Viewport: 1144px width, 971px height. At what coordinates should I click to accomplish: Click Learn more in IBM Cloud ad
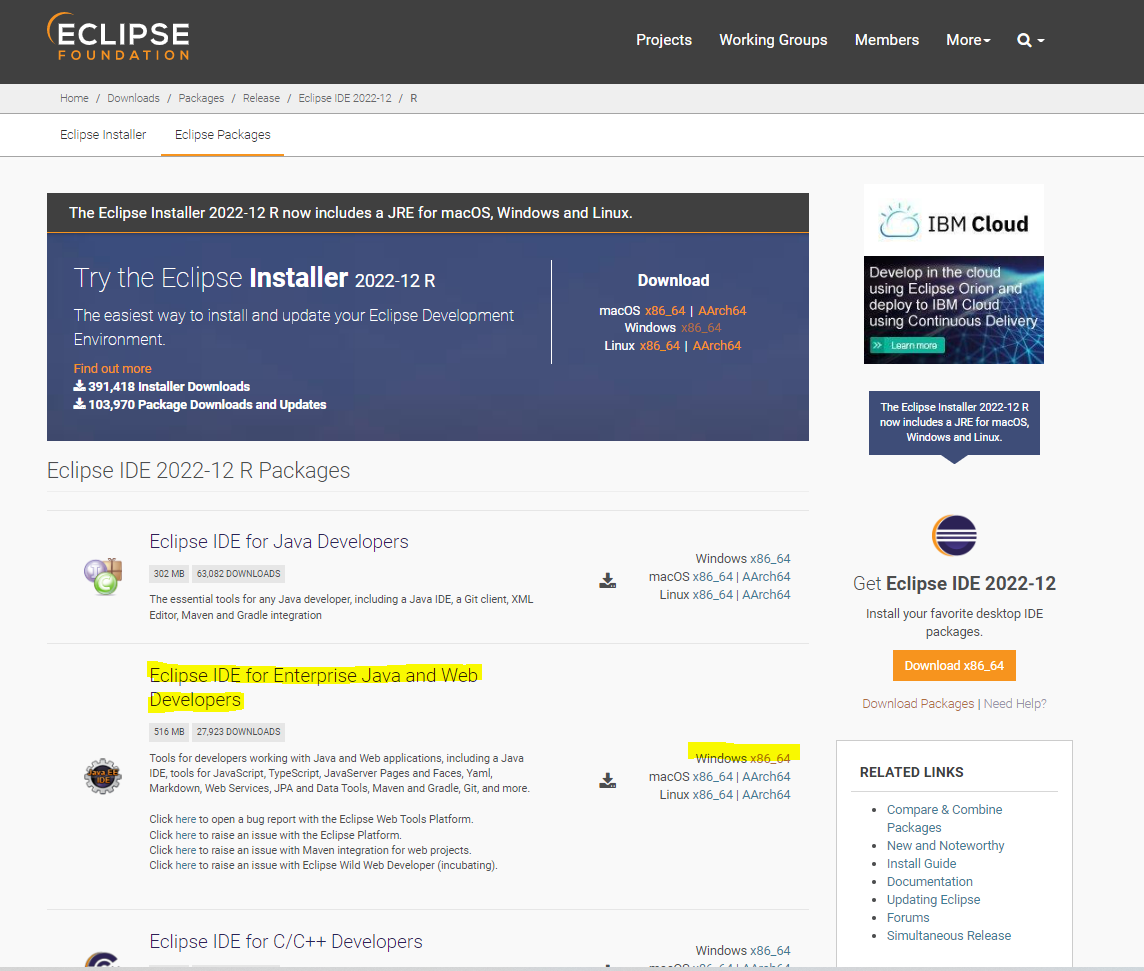click(908, 345)
